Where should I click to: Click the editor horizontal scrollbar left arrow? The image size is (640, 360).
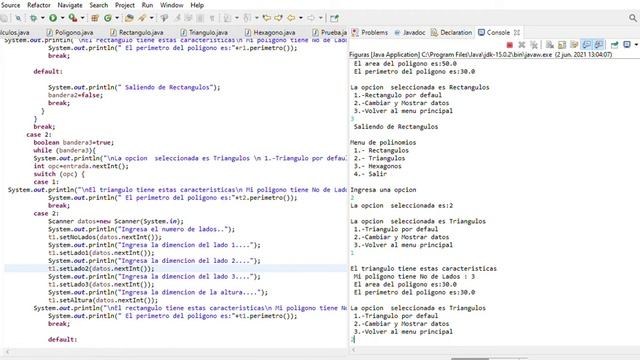[7, 351]
